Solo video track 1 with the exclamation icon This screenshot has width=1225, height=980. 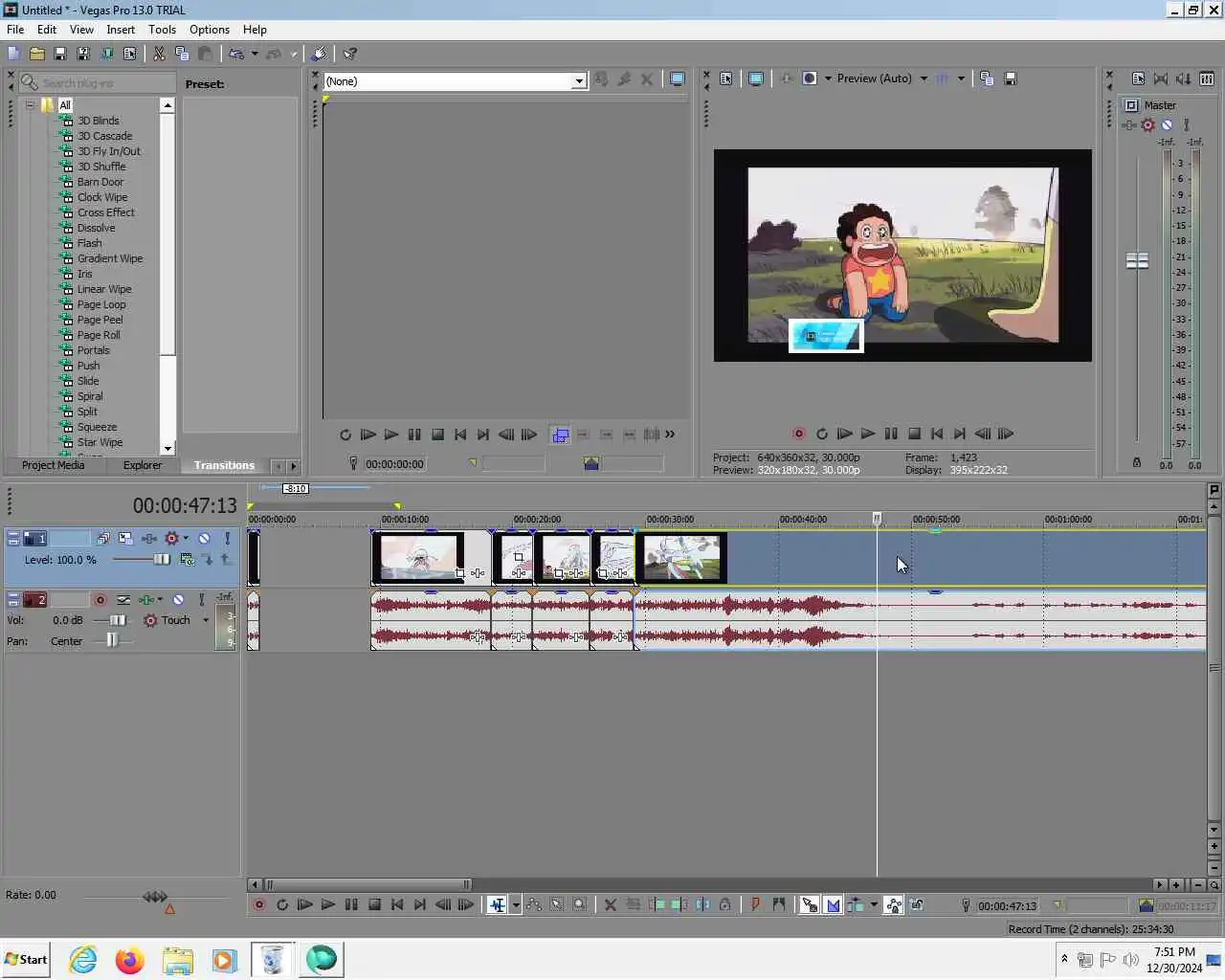point(227,539)
